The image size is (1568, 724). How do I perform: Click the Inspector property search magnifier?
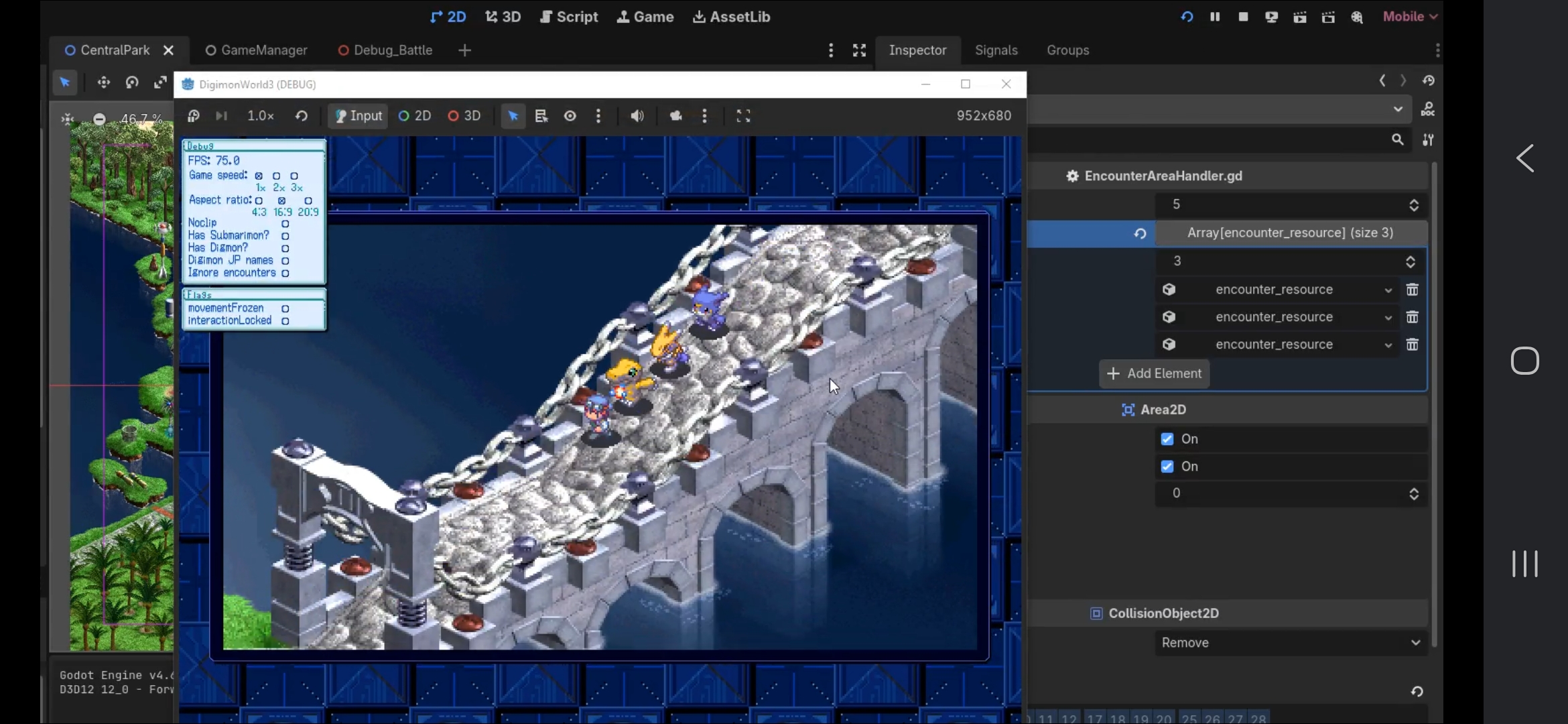pos(1397,139)
